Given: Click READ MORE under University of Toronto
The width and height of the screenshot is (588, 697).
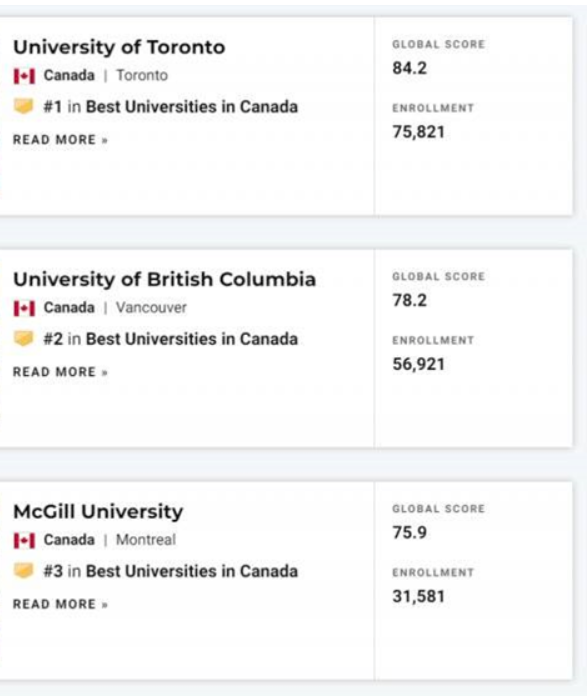Looking at the screenshot, I should coord(60,140).
